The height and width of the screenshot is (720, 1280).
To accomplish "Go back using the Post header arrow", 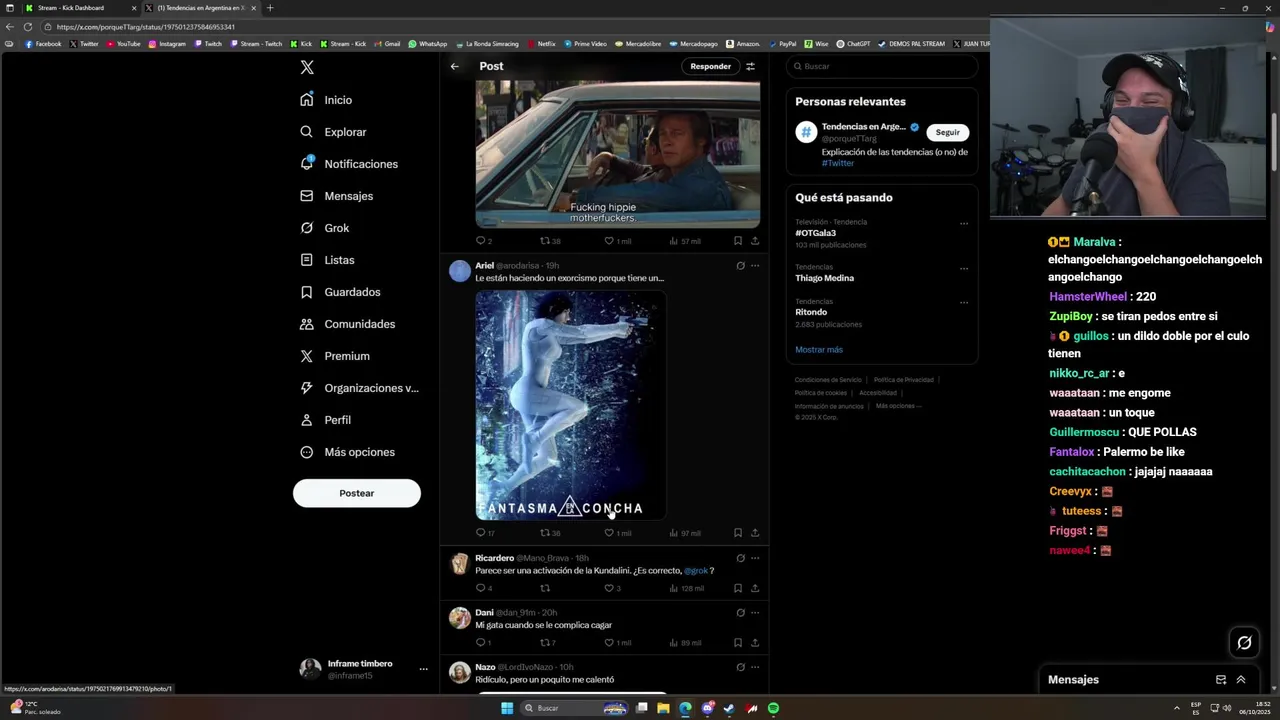I will [455, 66].
